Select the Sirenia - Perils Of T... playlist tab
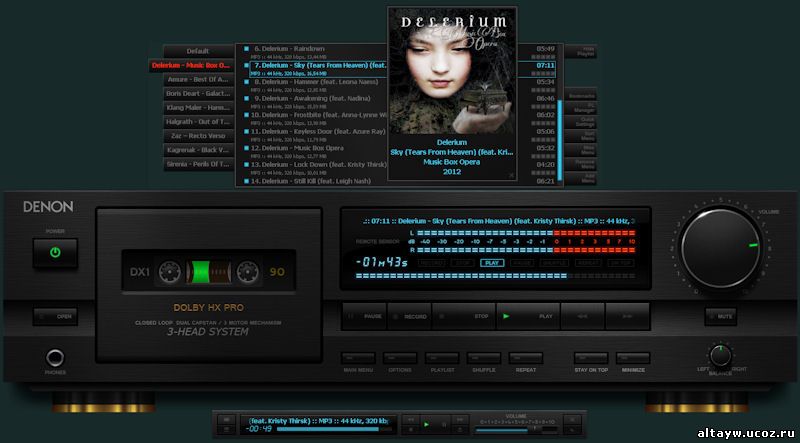The height and width of the screenshot is (443, 800). 198,164
